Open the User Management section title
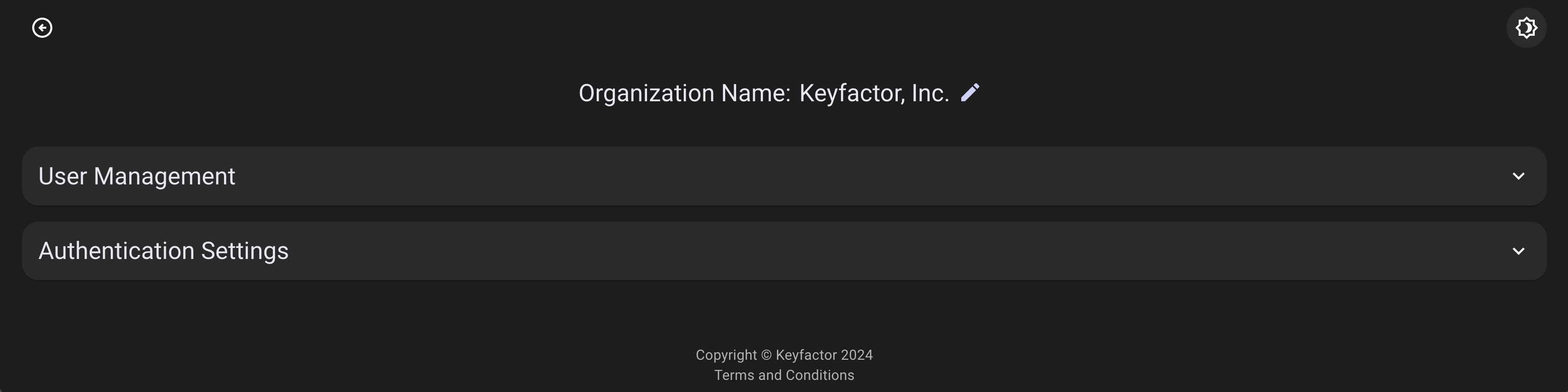This screenshot has height=392, width=1568. [x=136, y=176]
